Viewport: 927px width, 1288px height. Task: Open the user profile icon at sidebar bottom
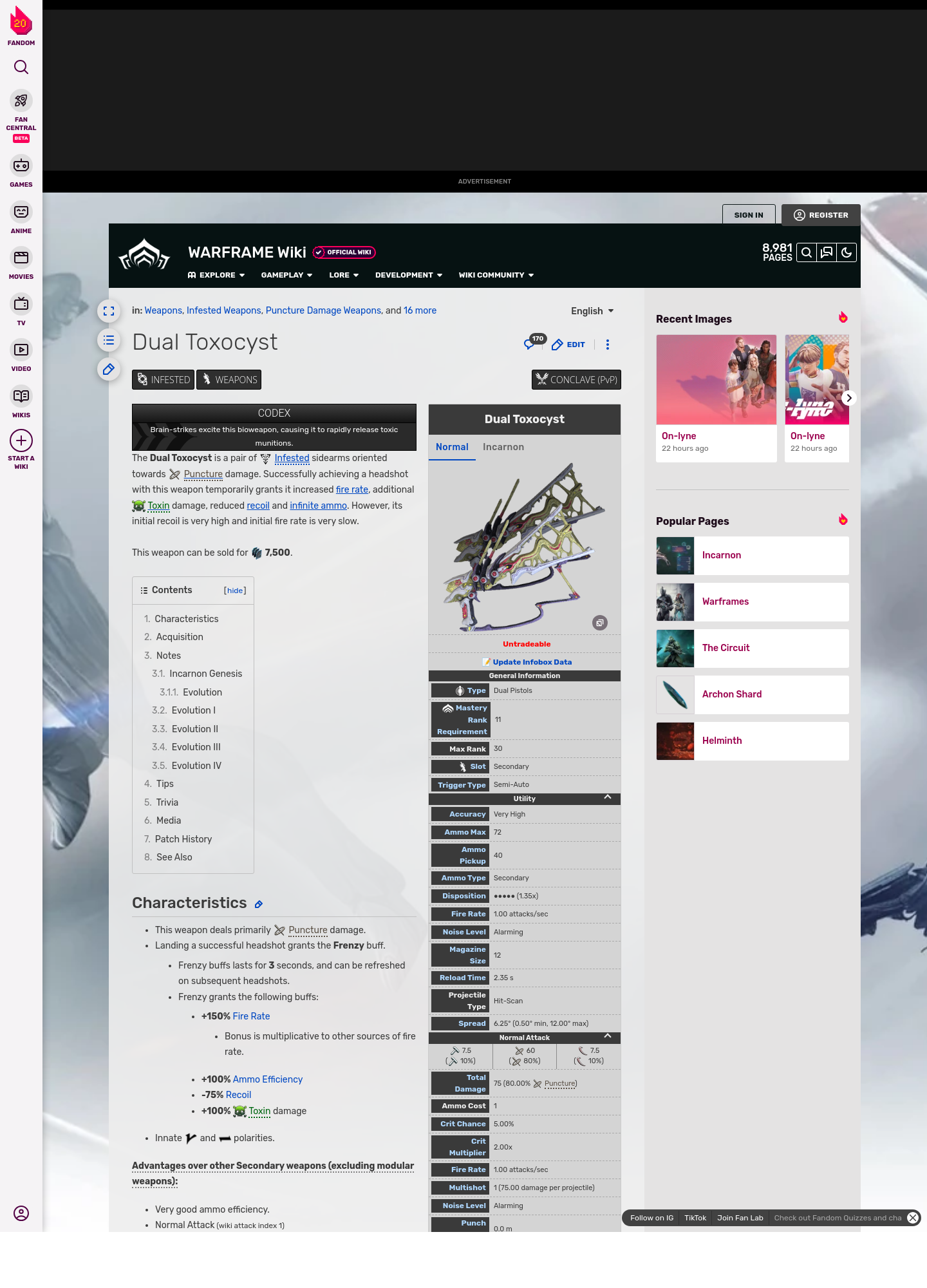click(x=21, y=1213)
